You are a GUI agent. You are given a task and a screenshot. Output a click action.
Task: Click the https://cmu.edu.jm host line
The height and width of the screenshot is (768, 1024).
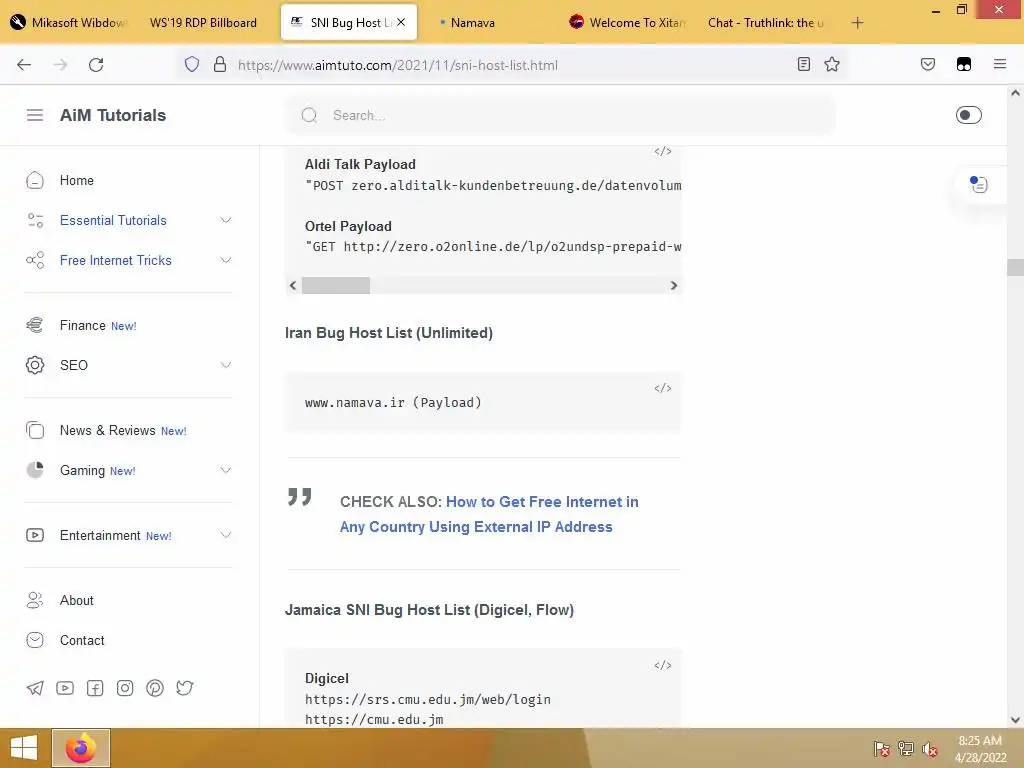(x=374, y=720)
